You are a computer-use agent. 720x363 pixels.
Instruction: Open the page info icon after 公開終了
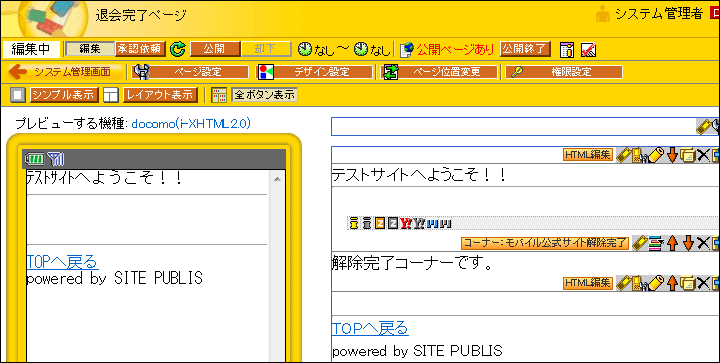coord(567,50)
